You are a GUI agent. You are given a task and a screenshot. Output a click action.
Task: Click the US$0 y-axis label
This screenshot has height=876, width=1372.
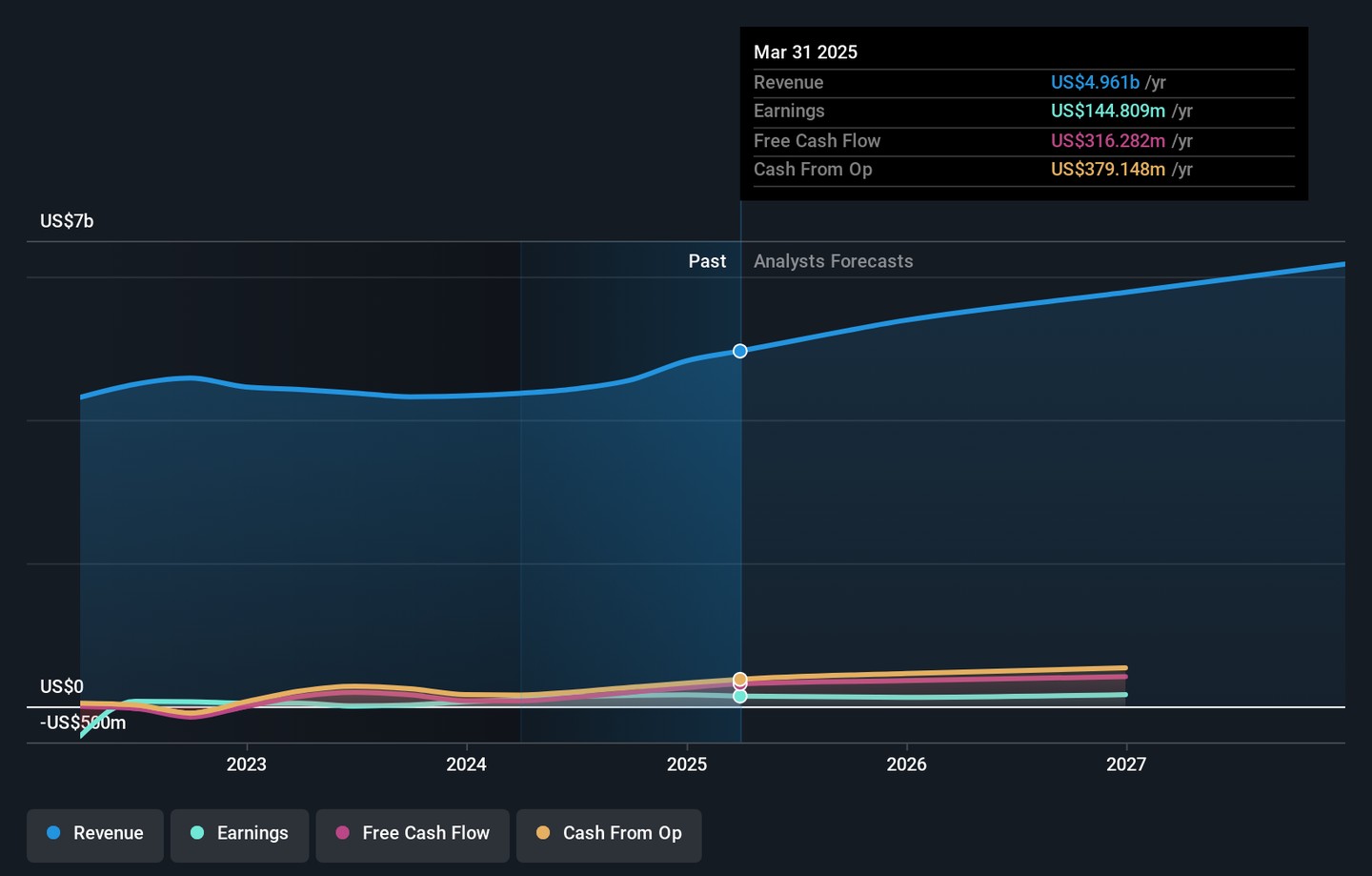click(x=62, y=686)
